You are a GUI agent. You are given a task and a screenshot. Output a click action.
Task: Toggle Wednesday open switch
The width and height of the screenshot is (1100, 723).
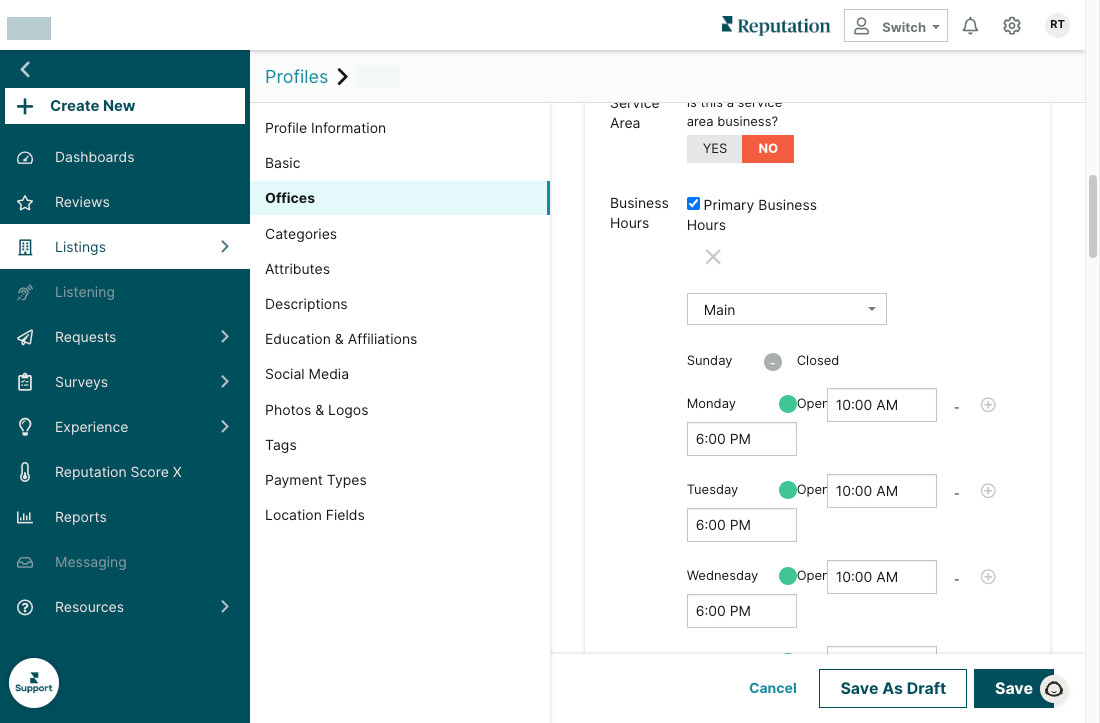pyautogui.click(x=788, y=576)
